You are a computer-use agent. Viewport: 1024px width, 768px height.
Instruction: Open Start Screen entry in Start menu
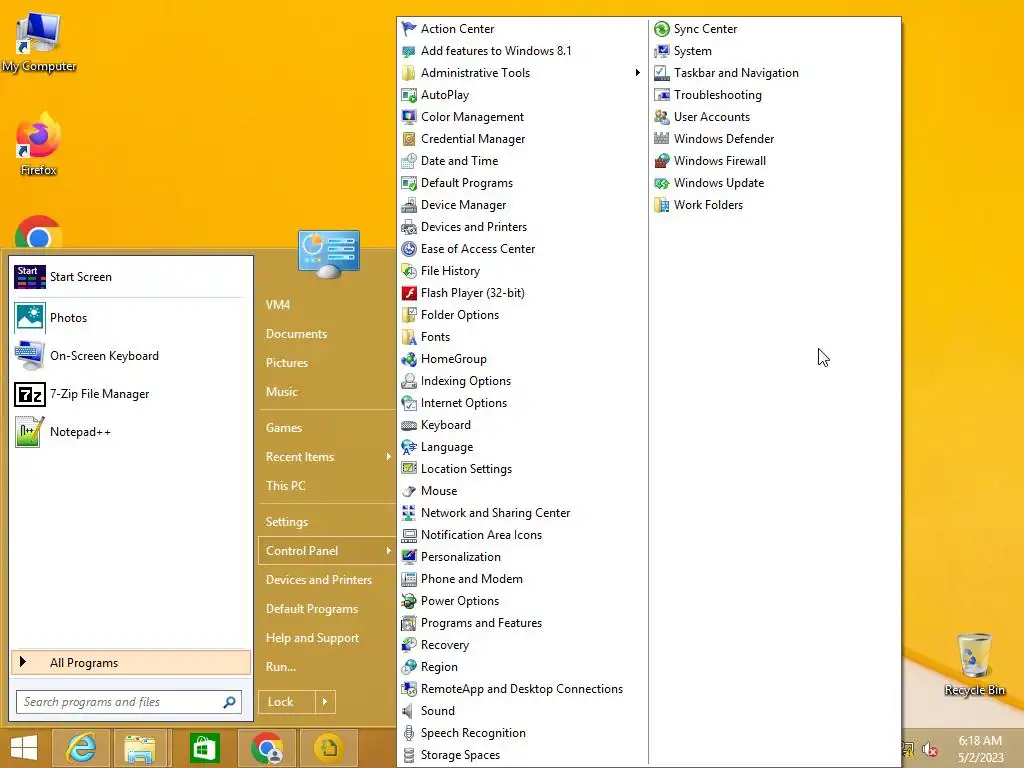129,277
